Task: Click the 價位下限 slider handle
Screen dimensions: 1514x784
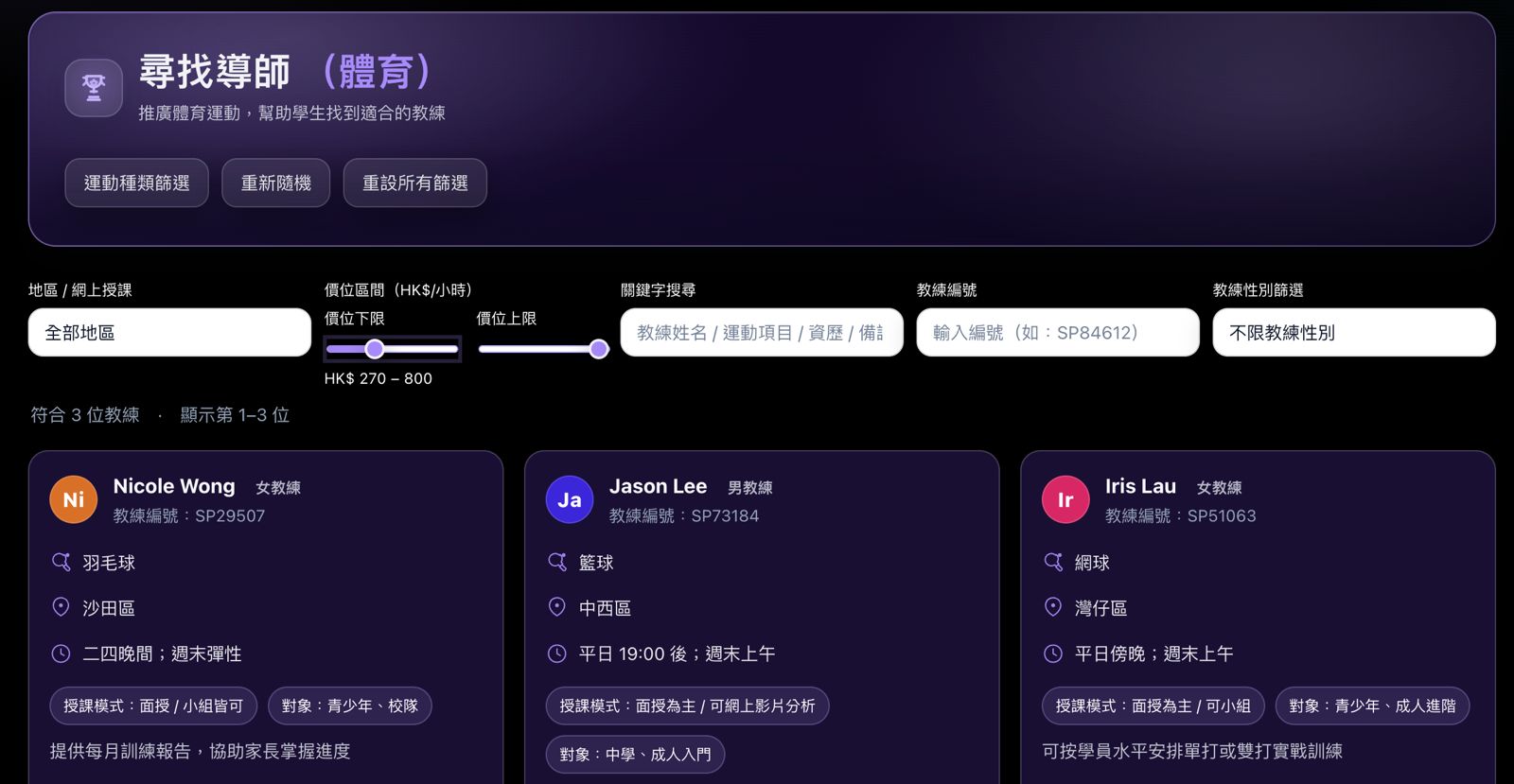Action: point(375,349)
